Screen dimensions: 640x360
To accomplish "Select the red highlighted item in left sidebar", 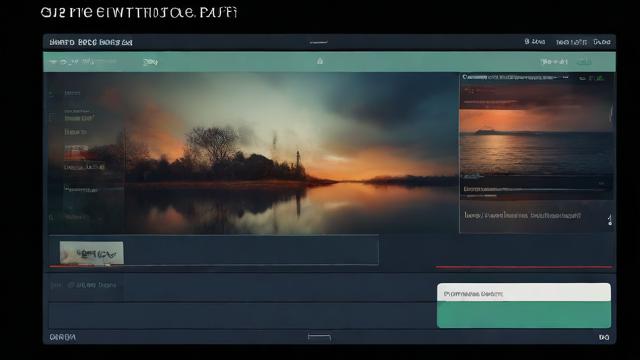I will coord(79,156).
